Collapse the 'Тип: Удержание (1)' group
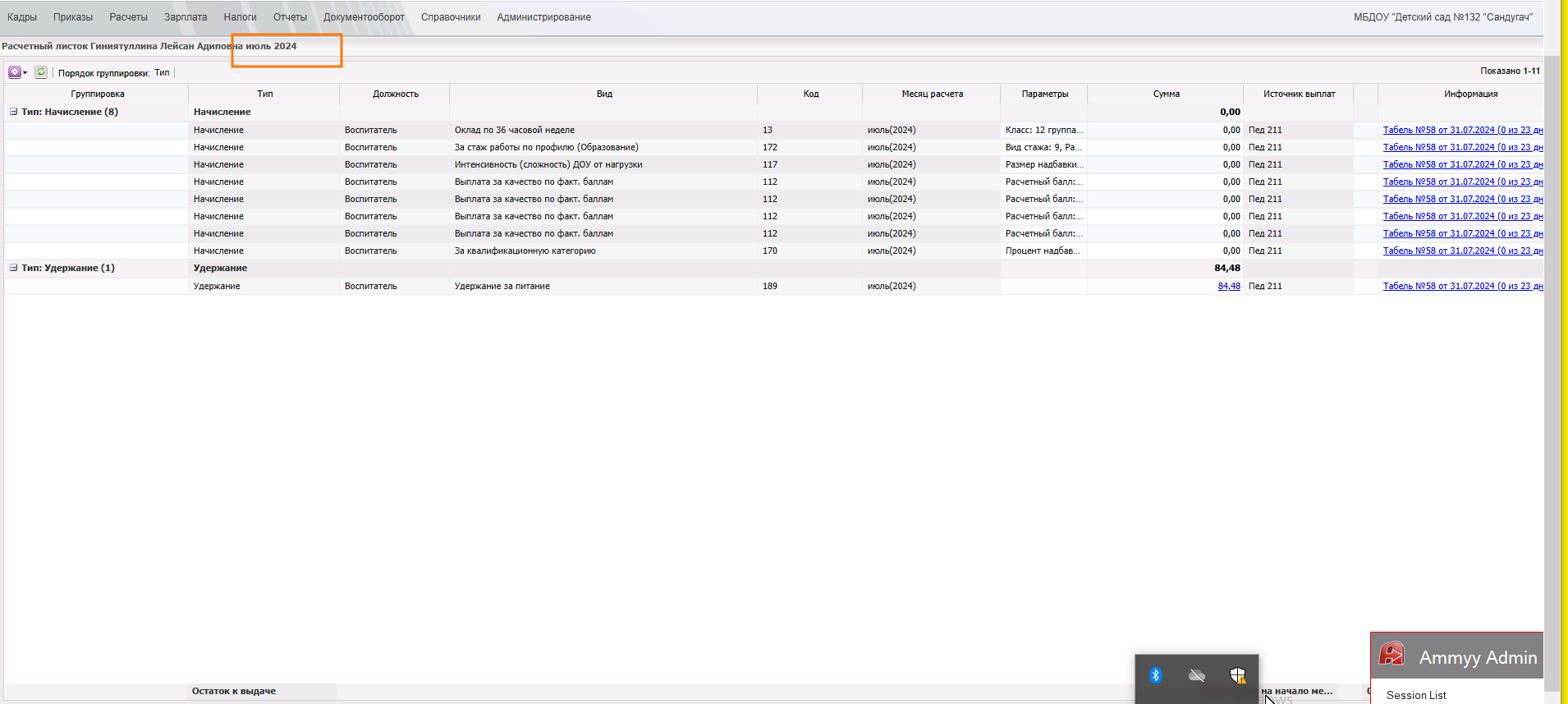The image size is (1568, 704). (13, 268)
